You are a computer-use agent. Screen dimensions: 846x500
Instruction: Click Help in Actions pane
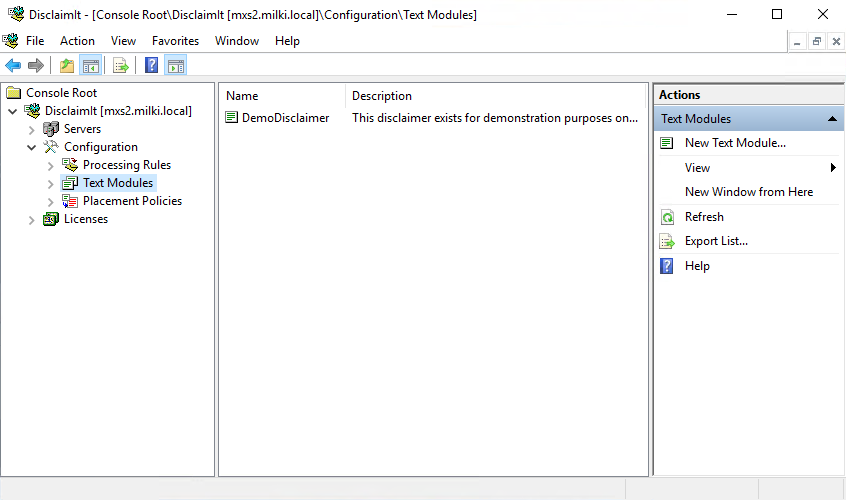(x=697, y=266)
